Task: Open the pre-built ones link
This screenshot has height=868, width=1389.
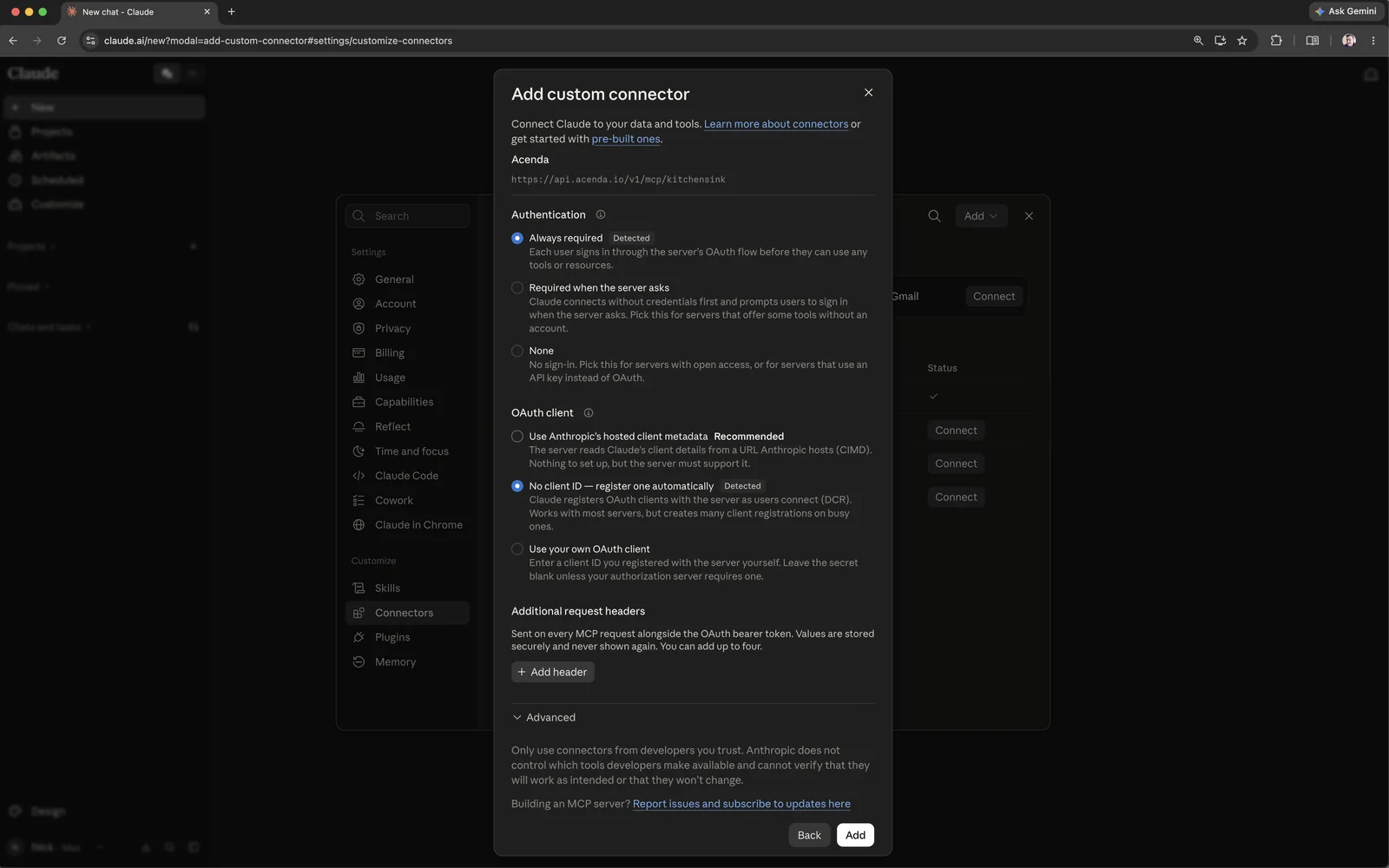Action: pyautogui.click(x=626, y=139)
